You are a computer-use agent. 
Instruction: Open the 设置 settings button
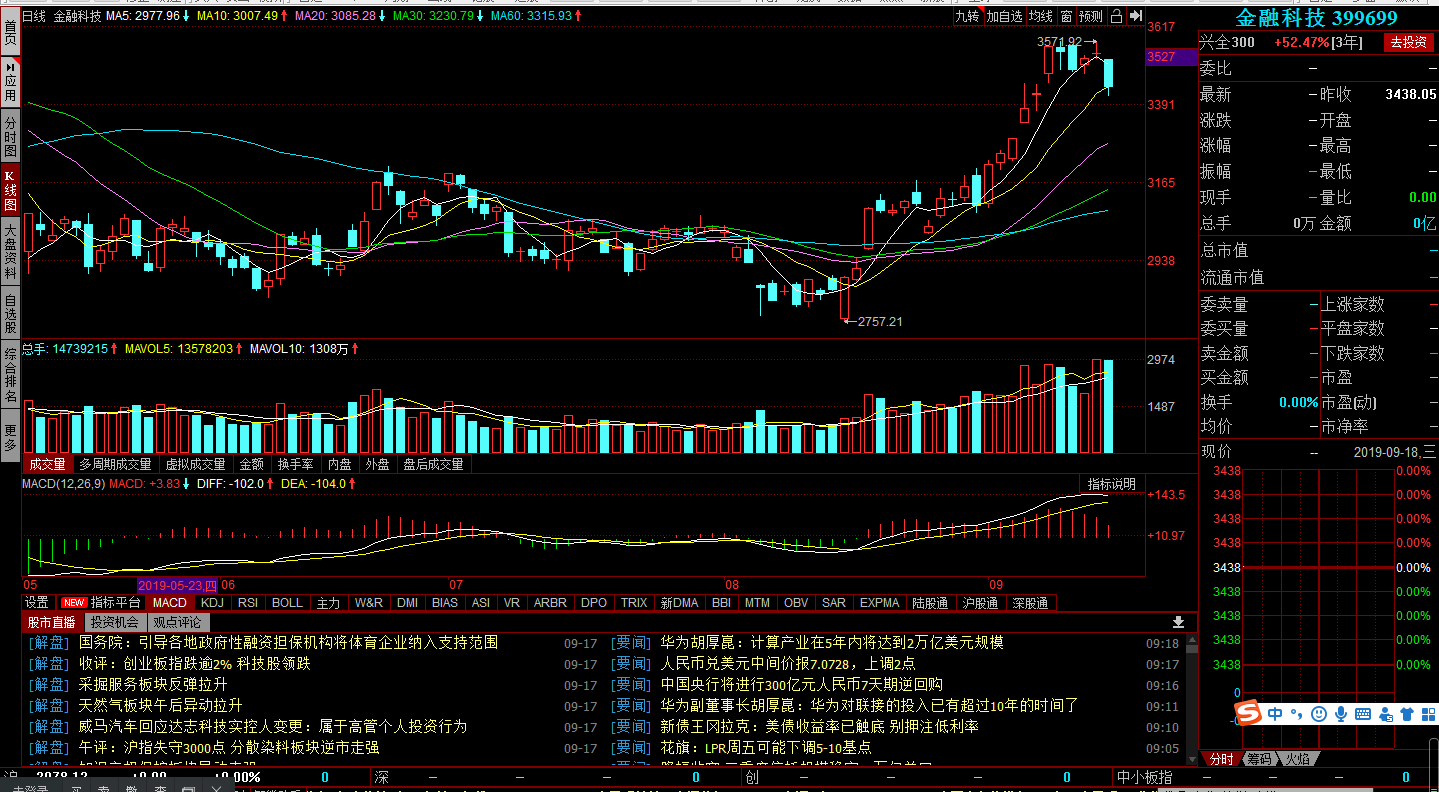pyautogui.click(x=37, y=603)
